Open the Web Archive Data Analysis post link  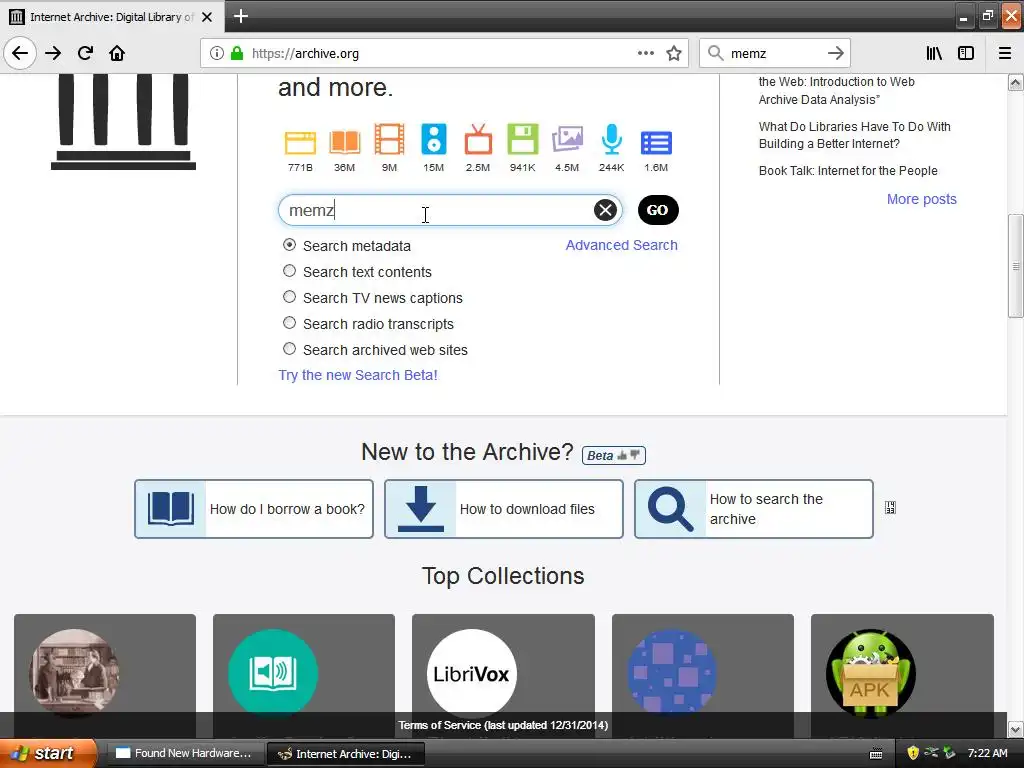tap(836, 91)
